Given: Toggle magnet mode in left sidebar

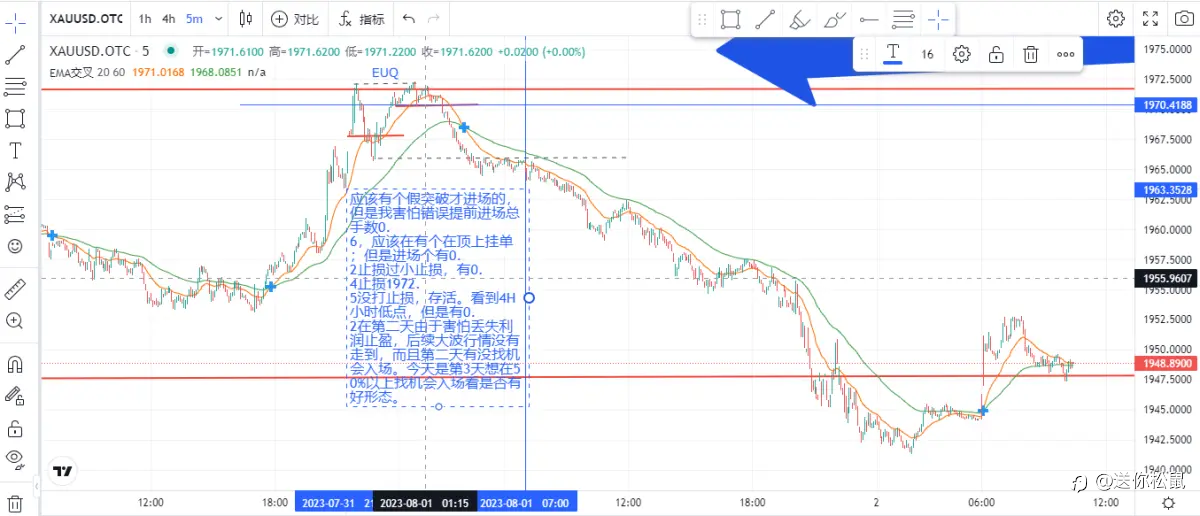Looking at the screenshot, I should pyautogui.click(x=15, y=364).
